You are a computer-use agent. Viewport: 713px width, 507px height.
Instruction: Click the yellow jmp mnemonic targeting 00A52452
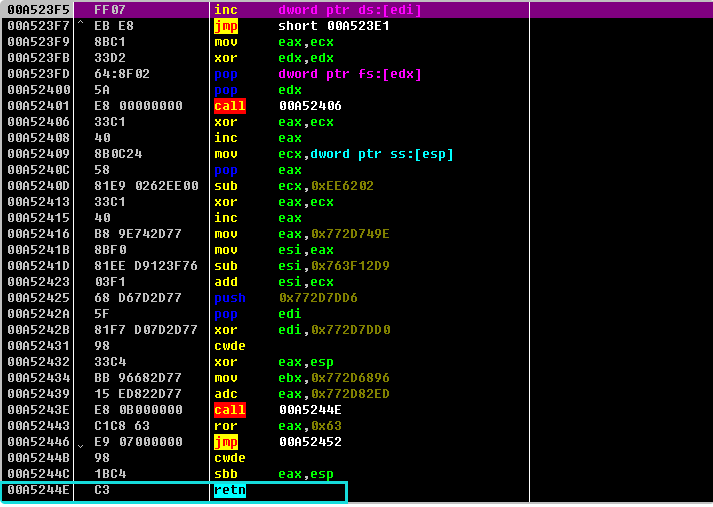226,442
